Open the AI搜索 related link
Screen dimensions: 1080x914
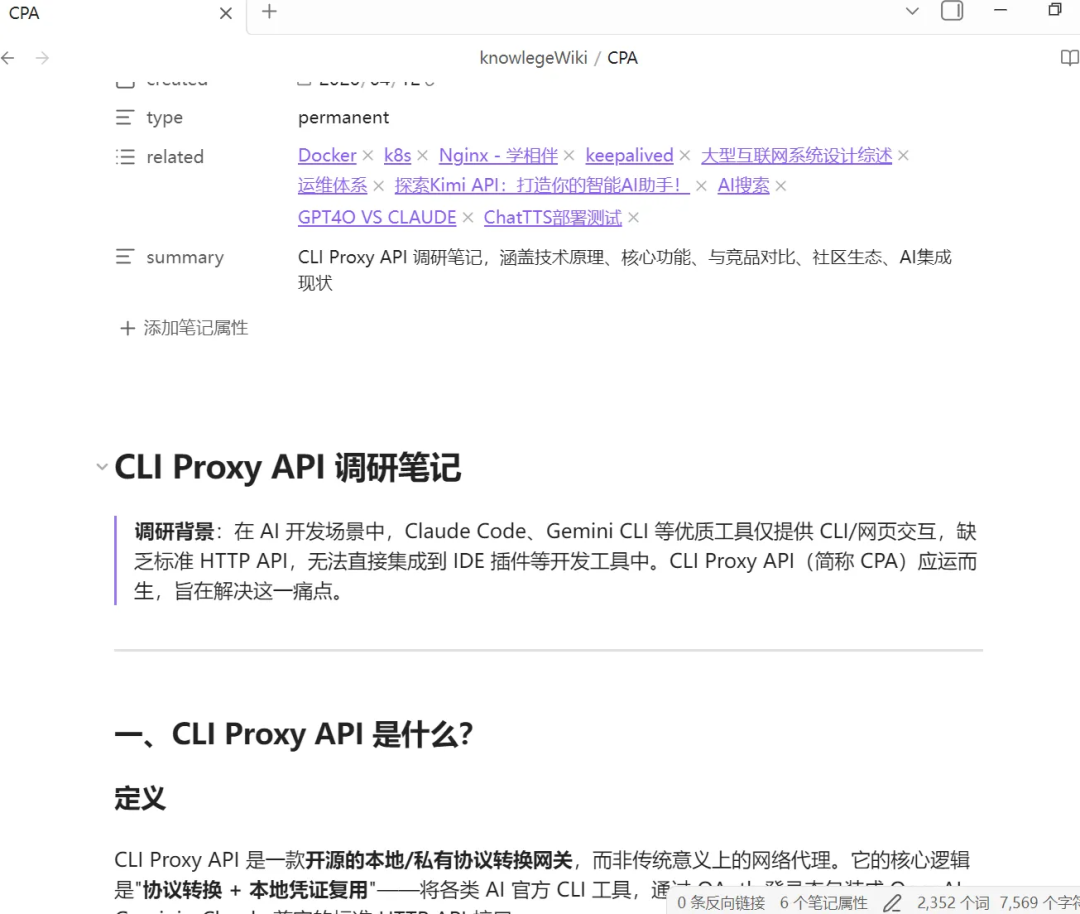click(x=743, y=185)
